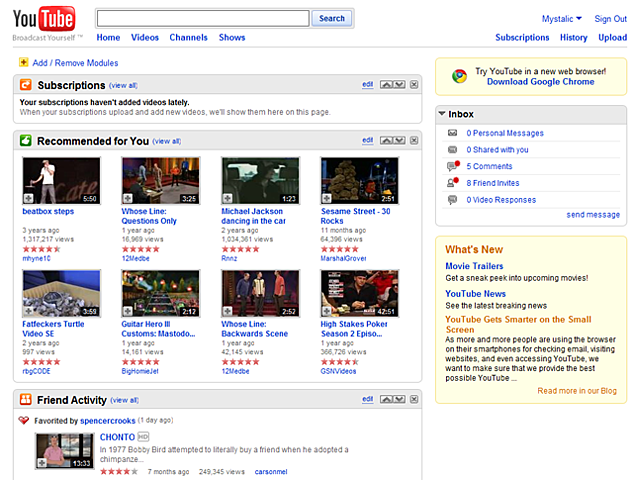
Task: Open uploader 12Medbe under Questions Only
Action: 135,258
